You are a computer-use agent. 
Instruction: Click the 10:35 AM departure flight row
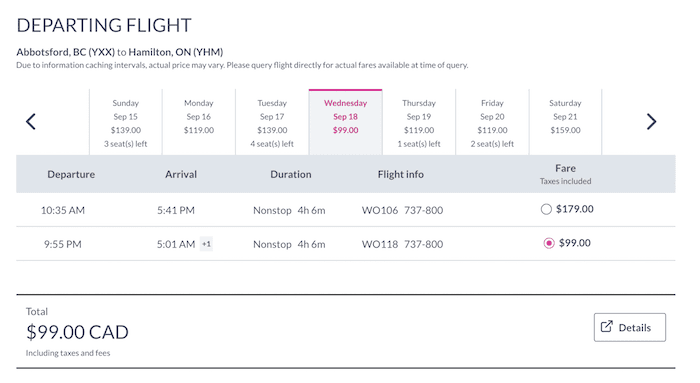346,210
